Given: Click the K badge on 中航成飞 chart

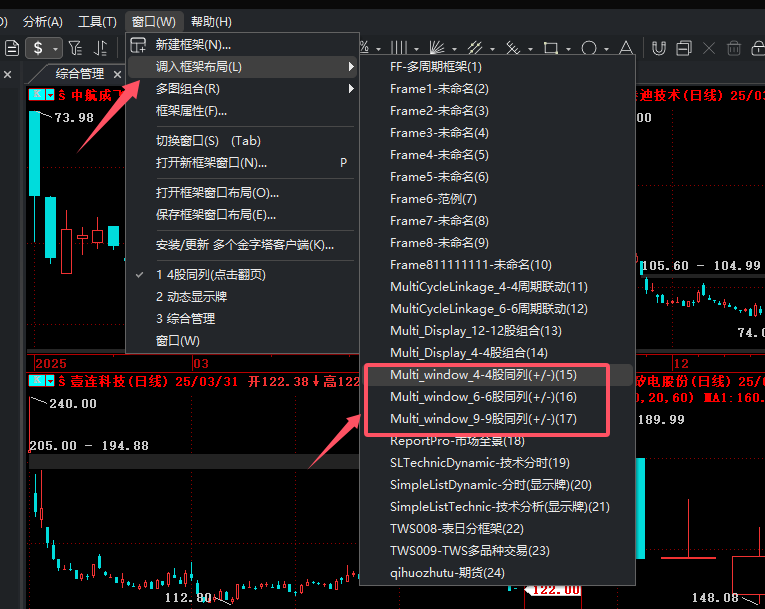Looking at the screenshot, I should point(37,95).
